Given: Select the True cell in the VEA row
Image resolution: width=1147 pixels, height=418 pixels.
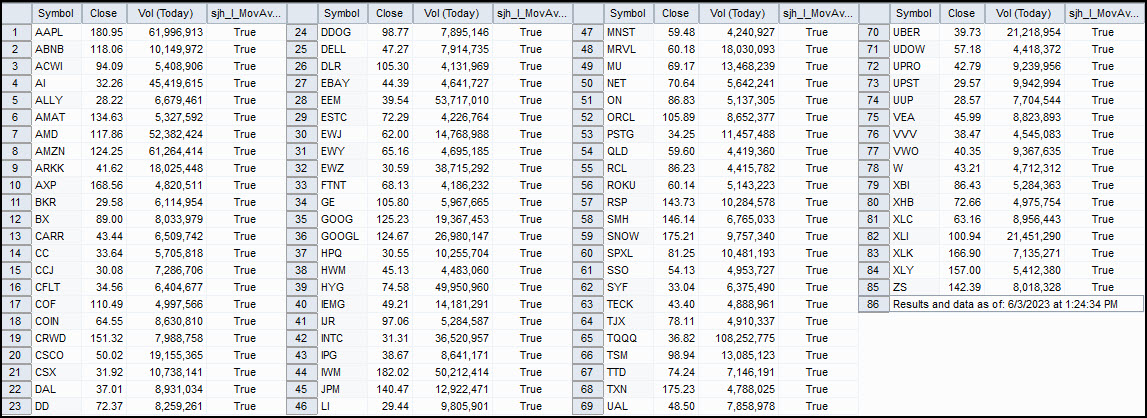Looking at the screenshot, I should 1102,117.
